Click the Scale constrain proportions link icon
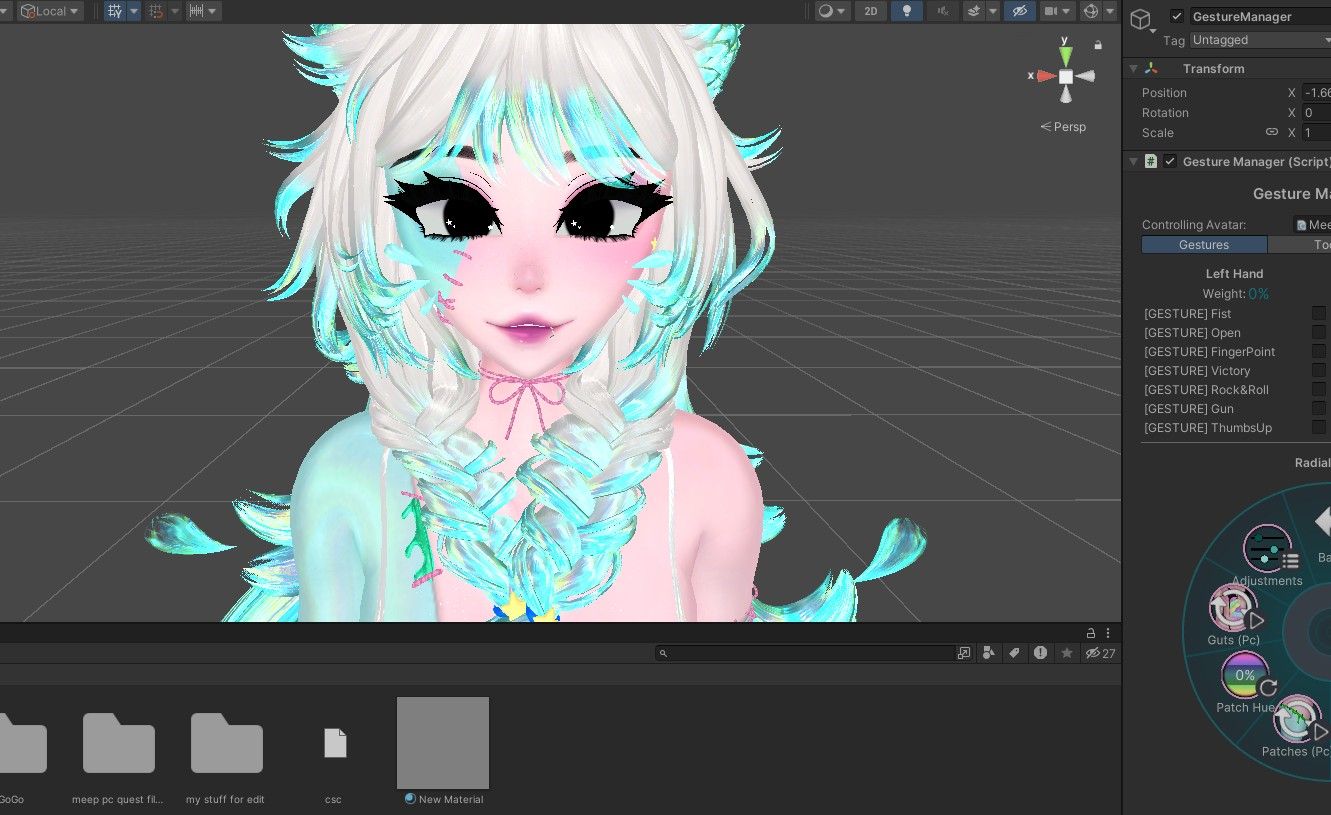1331x815 pixels. click(x=1272, y=132)
